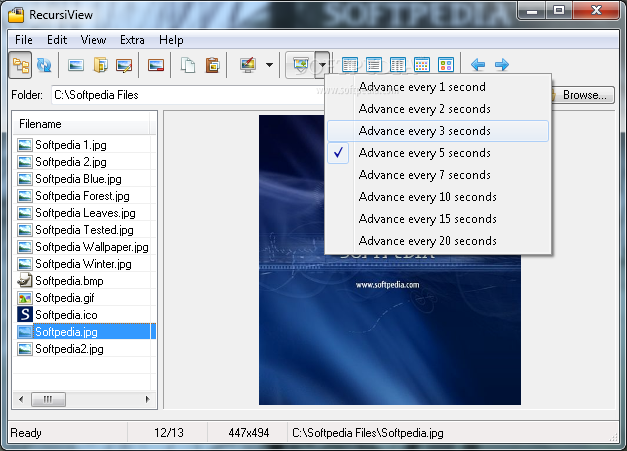Select Softpedia Forest.jpg in the list
627x451 pixels.
click(x=82, y=196)
